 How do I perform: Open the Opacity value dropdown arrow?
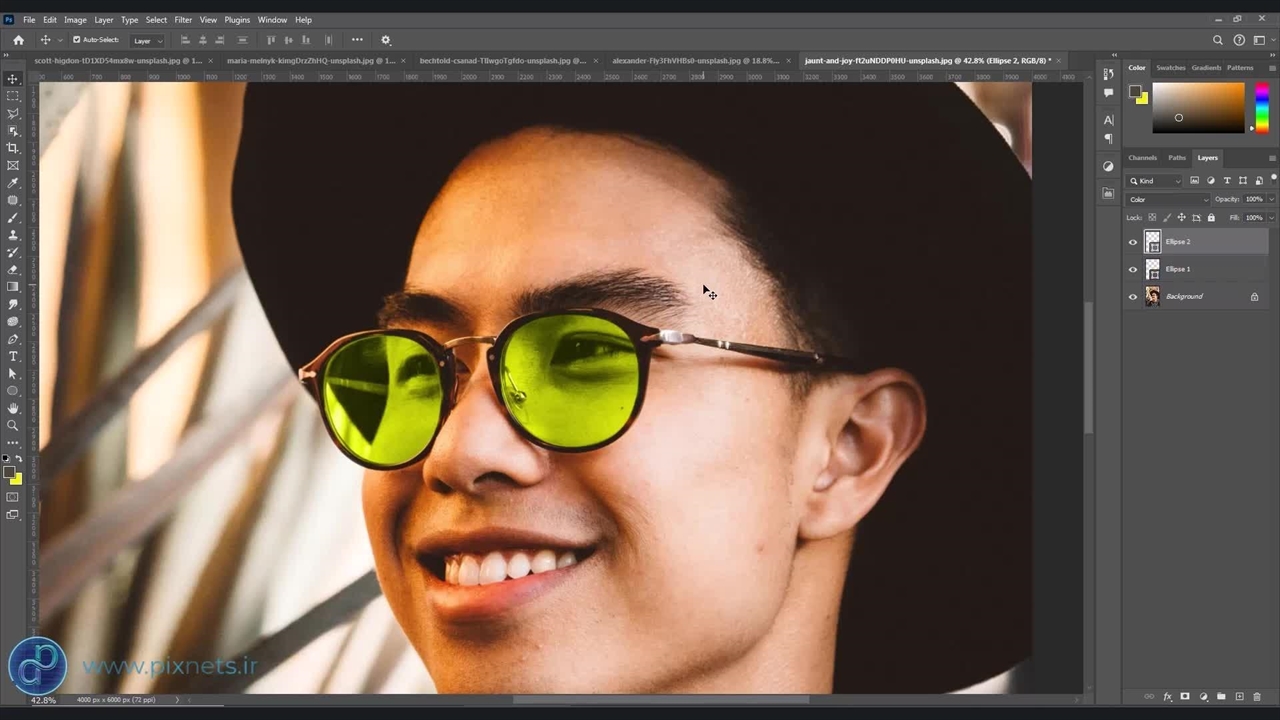(1270, 199)
